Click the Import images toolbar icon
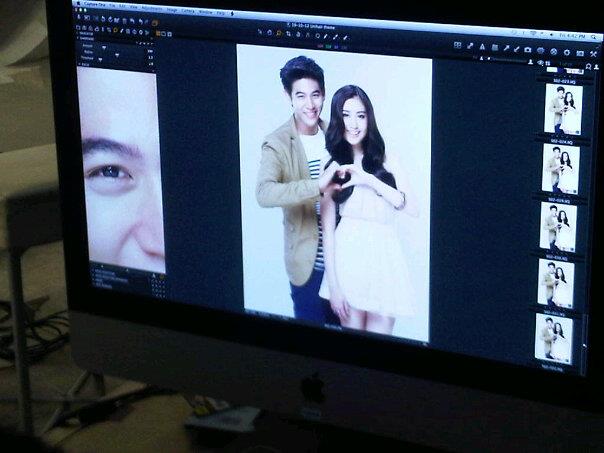This screenshot has height=453, width=604. click(79, 17)
